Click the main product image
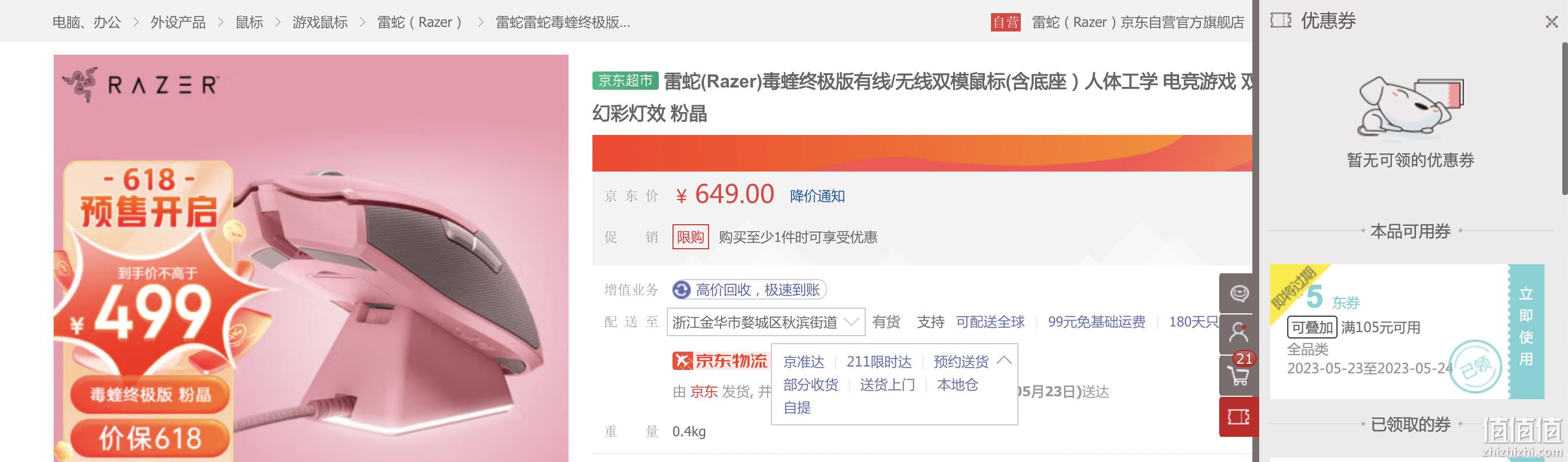The height and width of the screenshot is (462, 1568). (311, 258)
